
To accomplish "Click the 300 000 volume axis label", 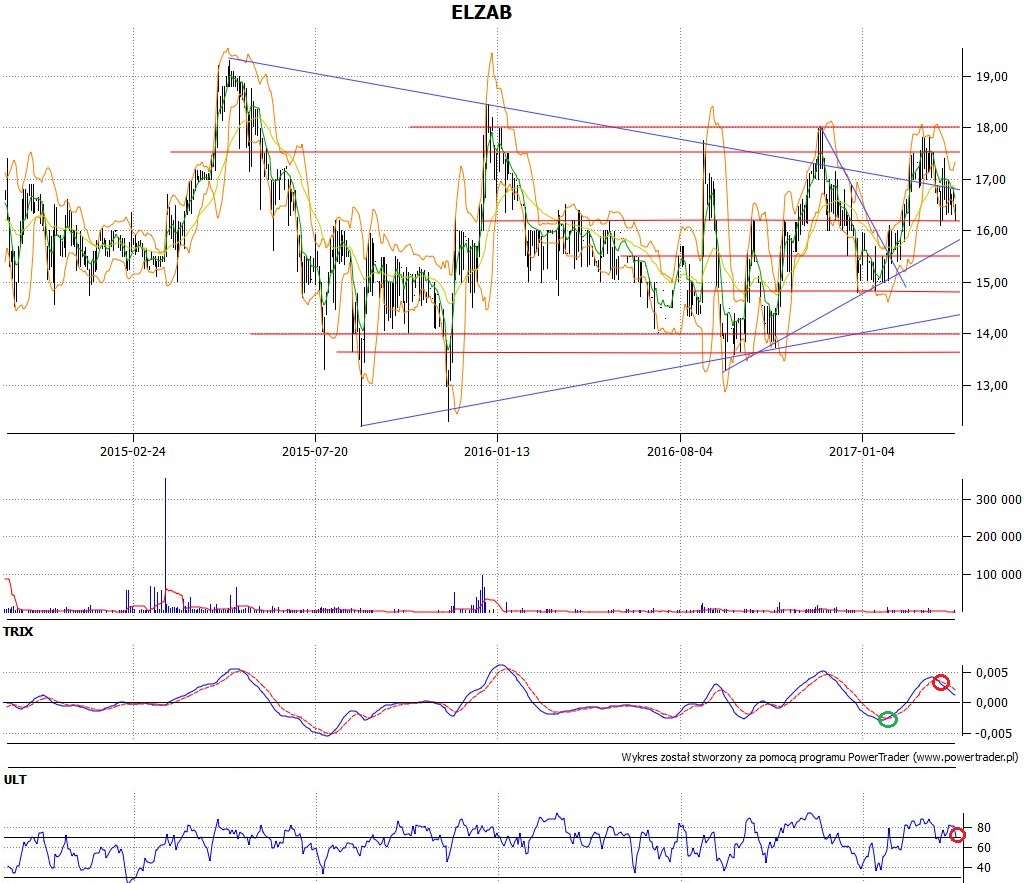I will click(999, 500).
